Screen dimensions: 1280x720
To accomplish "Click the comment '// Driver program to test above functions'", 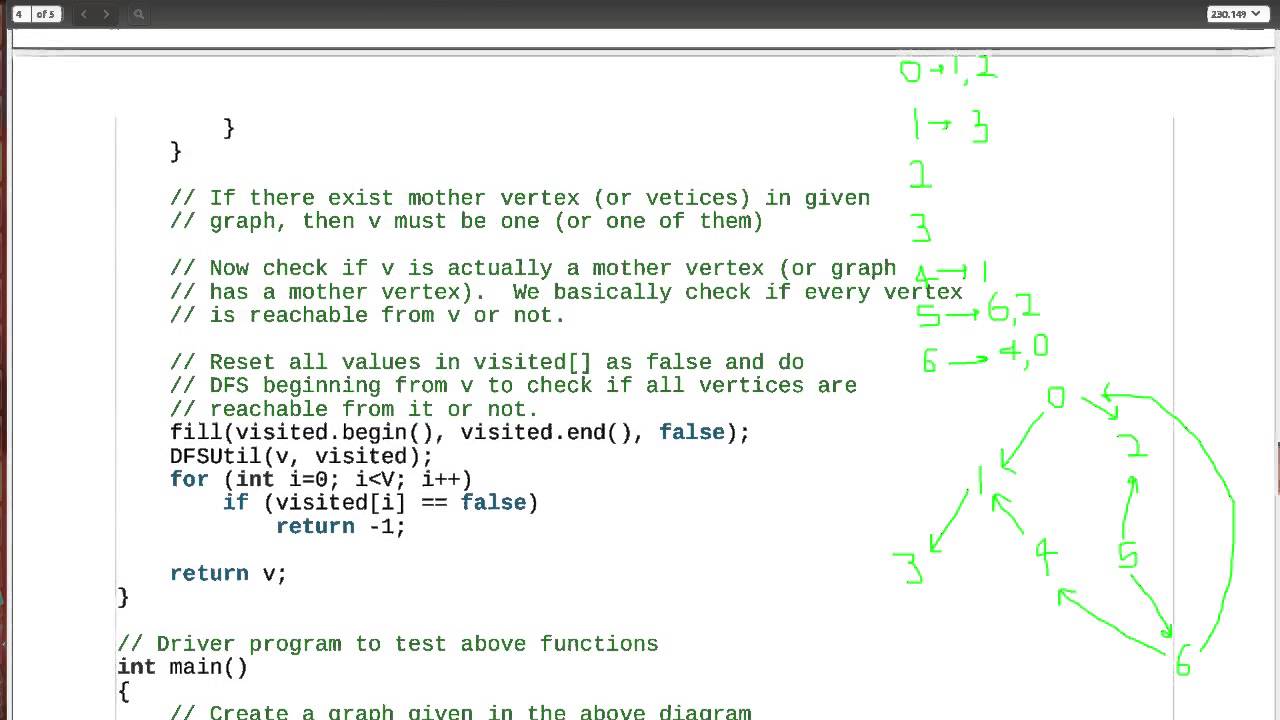I will pos(387,644).
